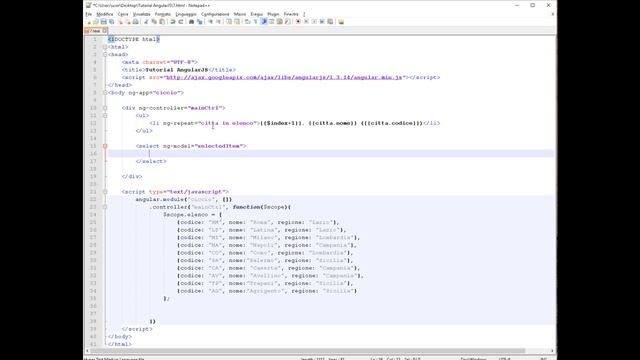Open the Macro menu

[240, 14]
